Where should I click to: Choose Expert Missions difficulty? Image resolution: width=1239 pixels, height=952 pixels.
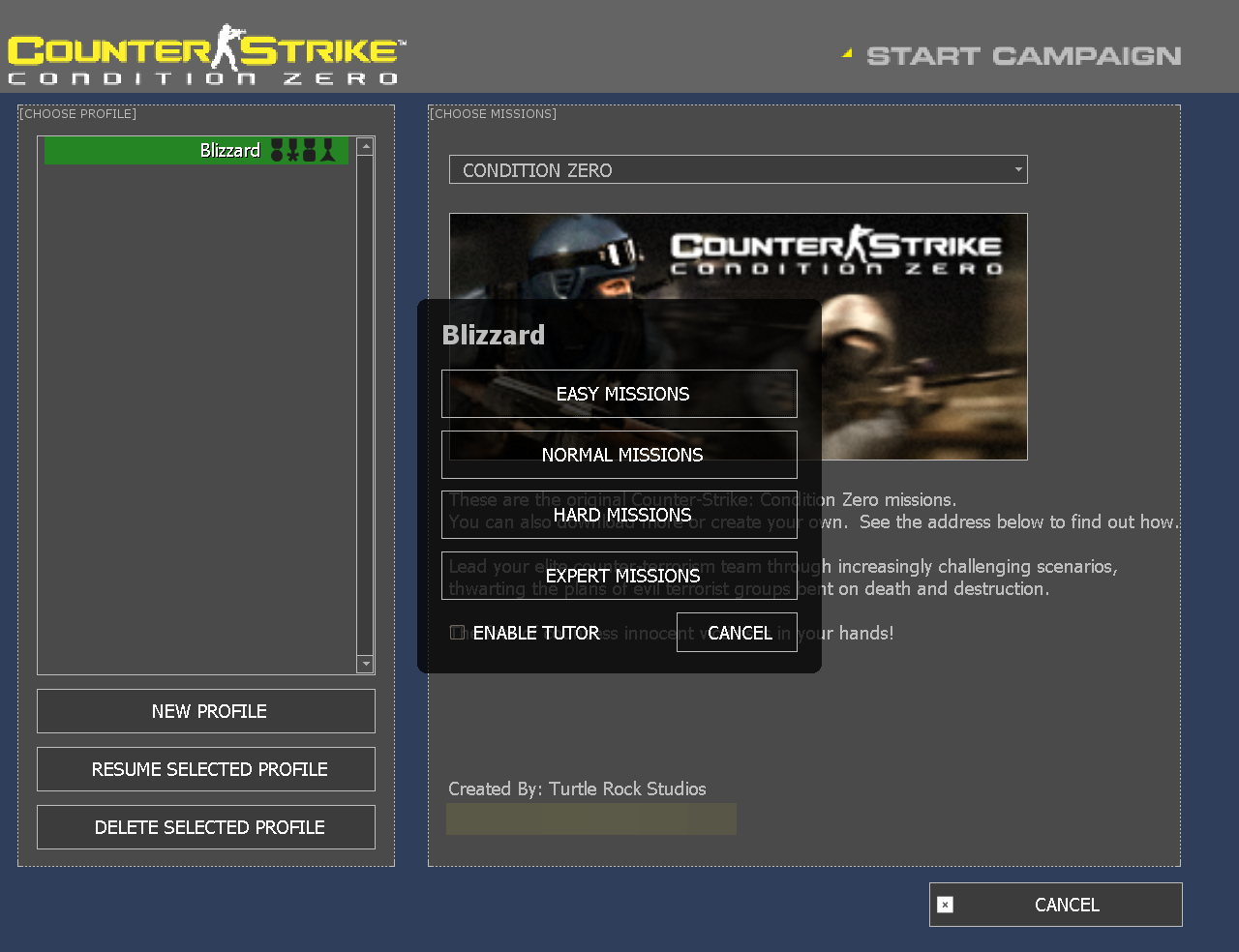(x=619, y=576)
